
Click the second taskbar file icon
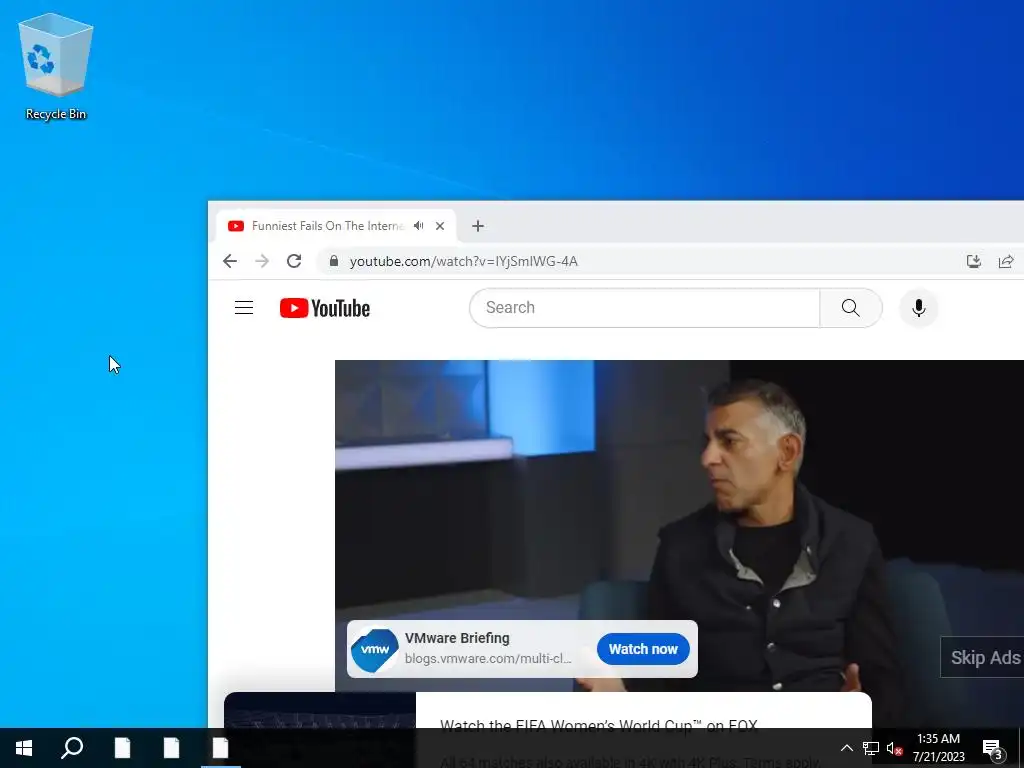[171, 748]
